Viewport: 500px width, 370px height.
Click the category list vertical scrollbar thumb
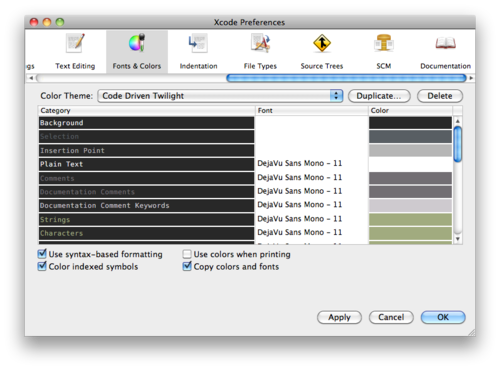(x=458, y=144)
